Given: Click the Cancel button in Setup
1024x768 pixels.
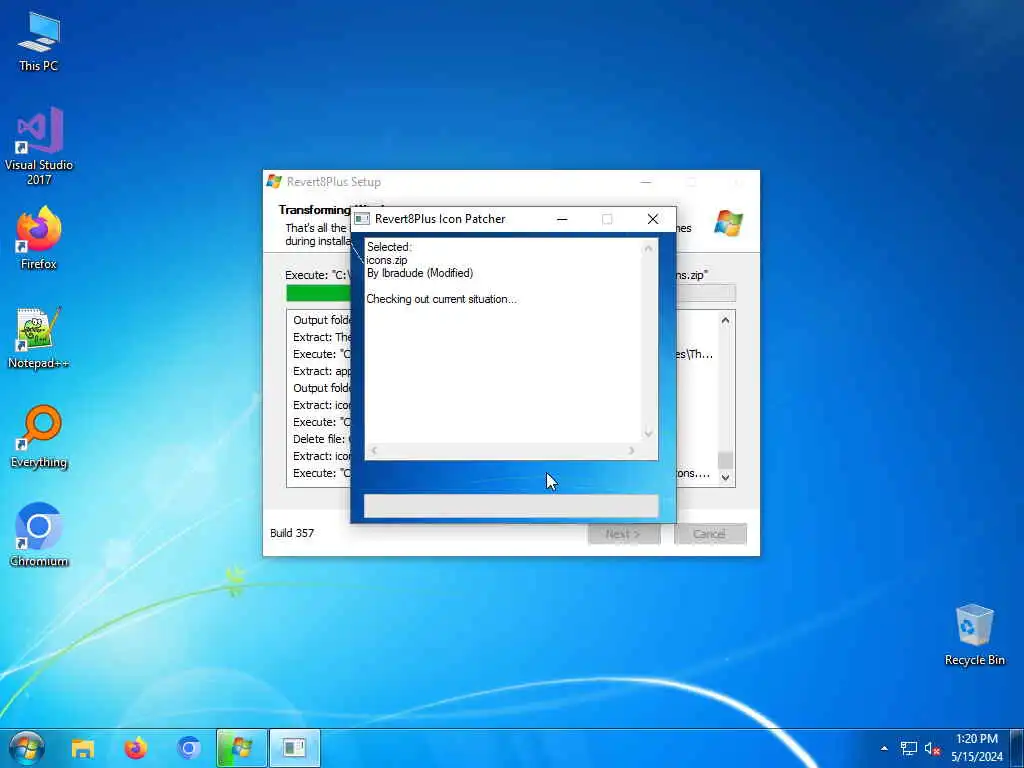Looking at the screenshot, I should pos(709,534).
